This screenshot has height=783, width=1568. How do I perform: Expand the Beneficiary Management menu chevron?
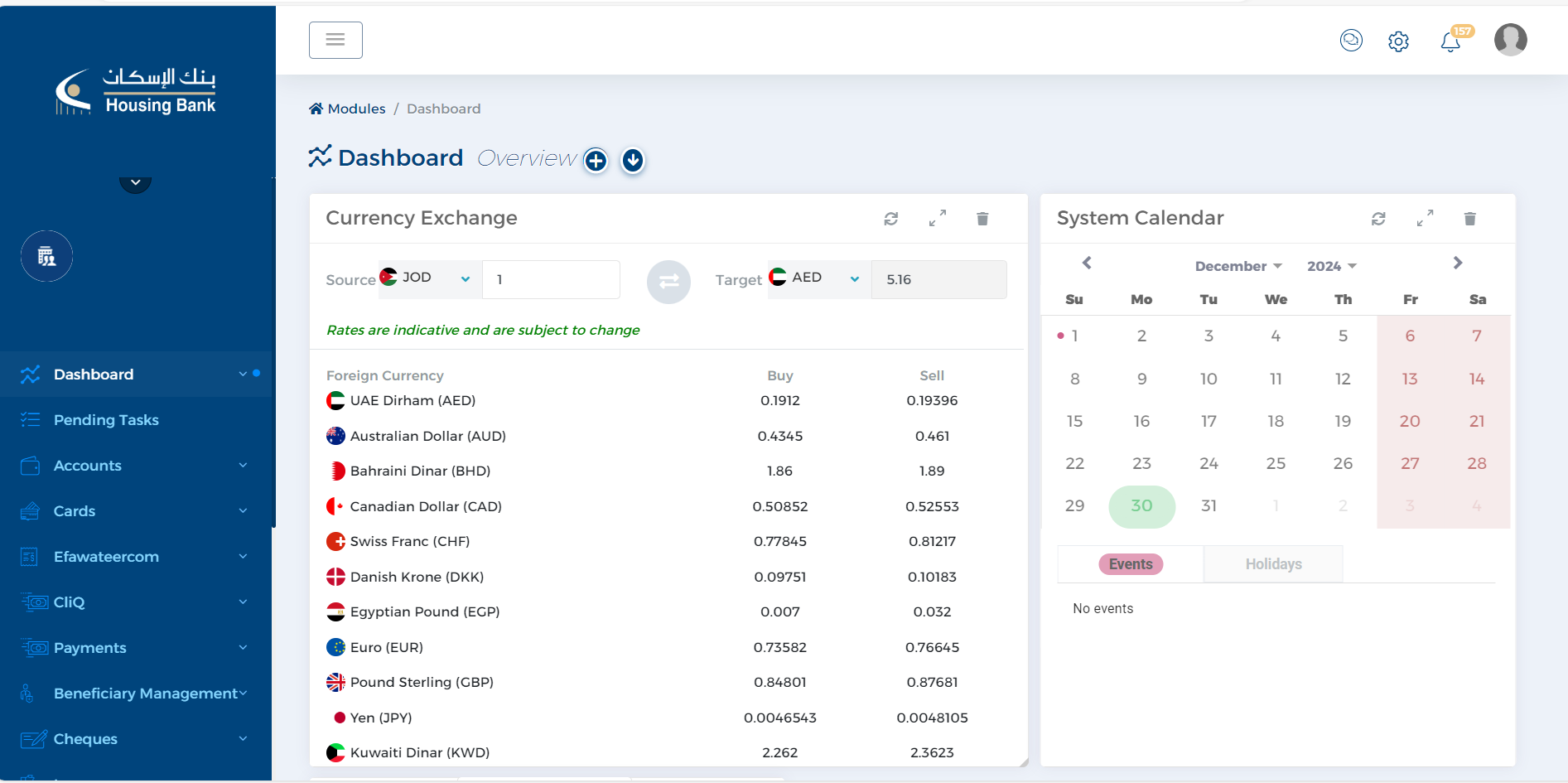[244, 694]
